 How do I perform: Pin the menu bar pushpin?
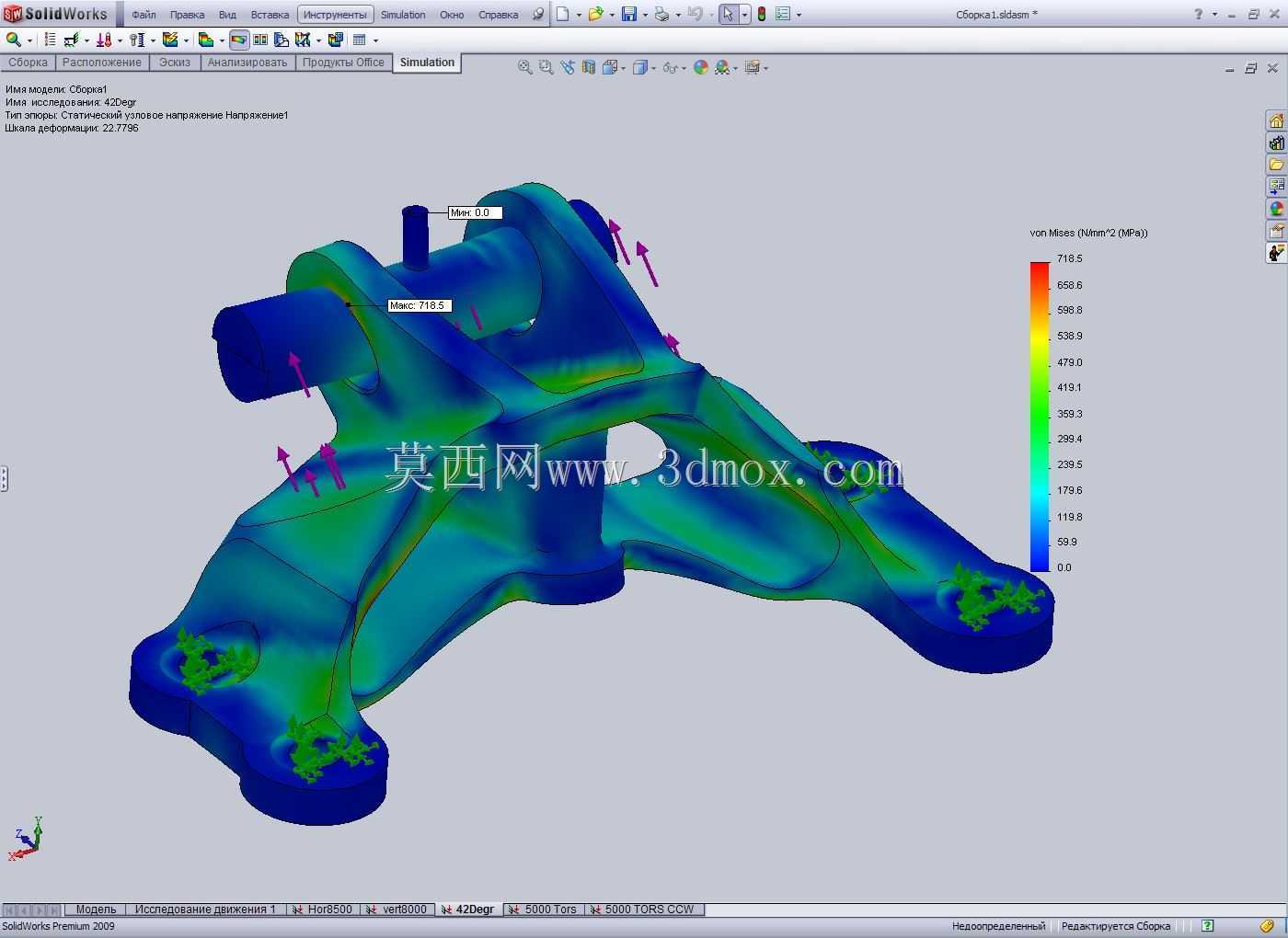click(x=538, y=14)
